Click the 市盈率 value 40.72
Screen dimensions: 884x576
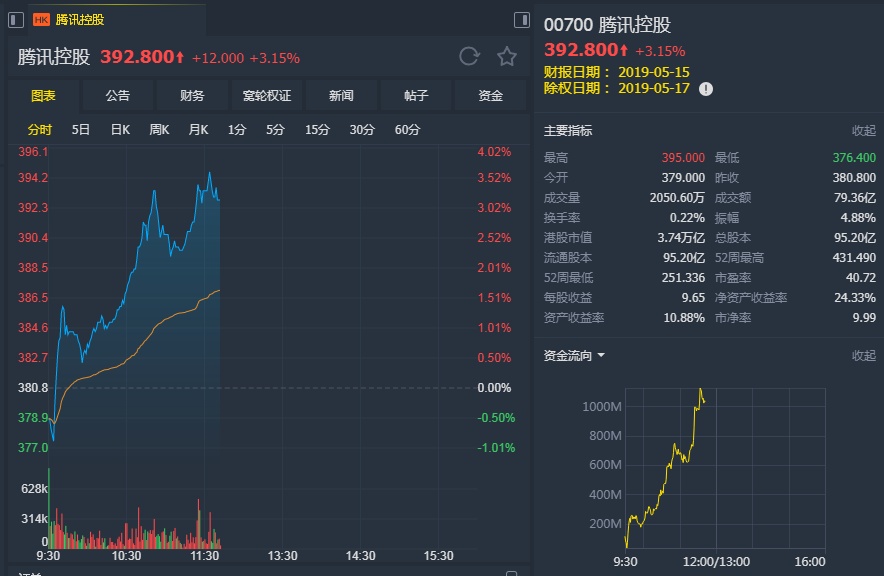coord(861,278)
